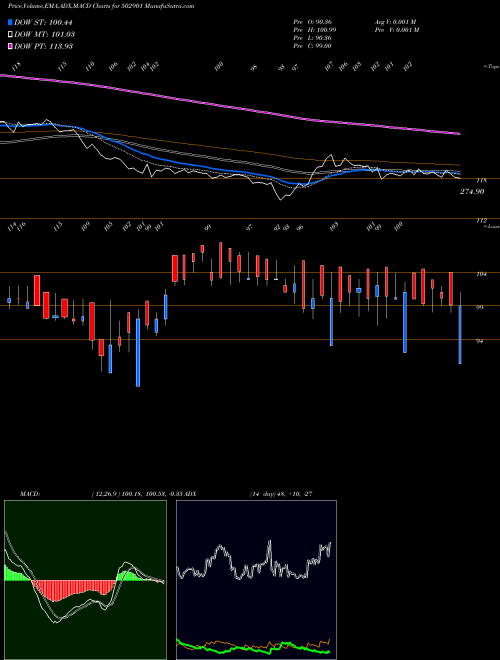Click the 'Pre H: 100.99' high value
The width and height of the screenshot is (500, 660).
coord(315,30)
